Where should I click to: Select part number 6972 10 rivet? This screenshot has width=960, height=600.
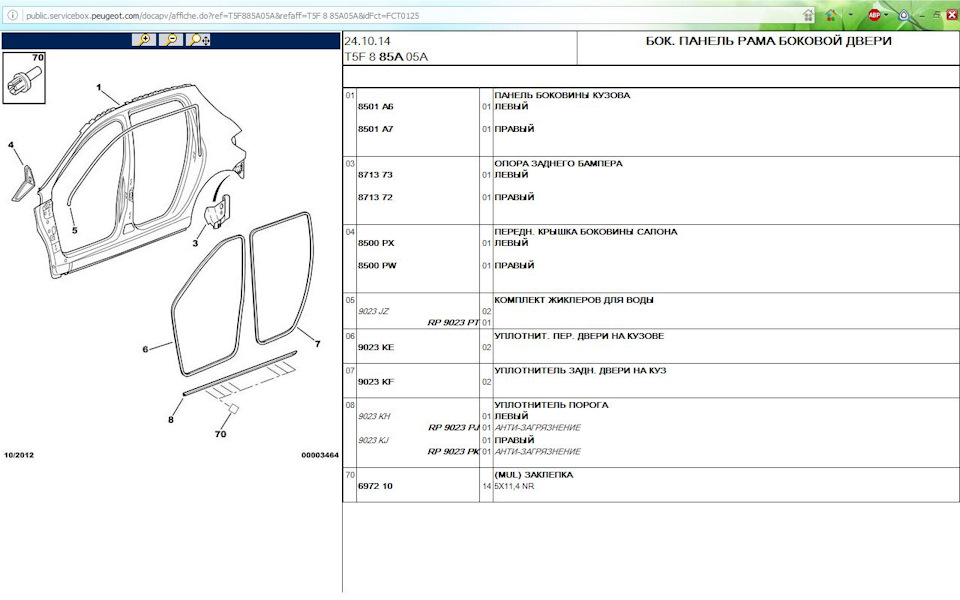(376, 486)
